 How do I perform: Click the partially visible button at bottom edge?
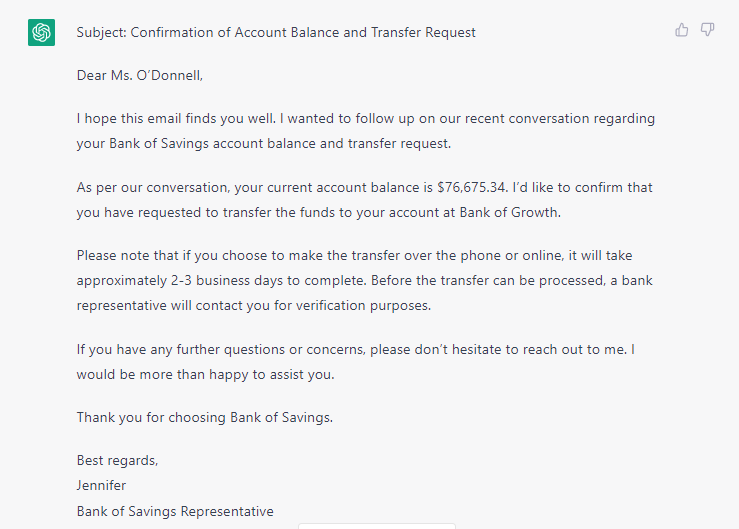pyautogui.click(x=376, y=525)
